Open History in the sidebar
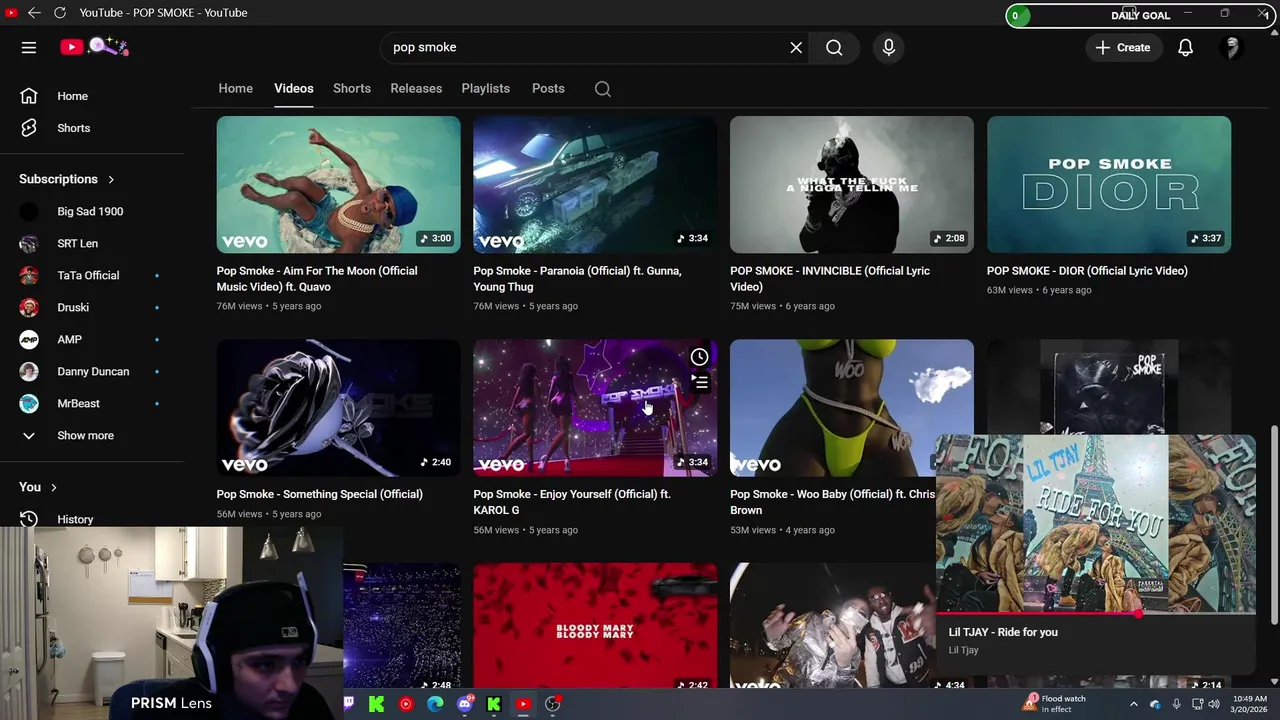The height and width of the screenshot is (720, 1280). click(92, 519)
